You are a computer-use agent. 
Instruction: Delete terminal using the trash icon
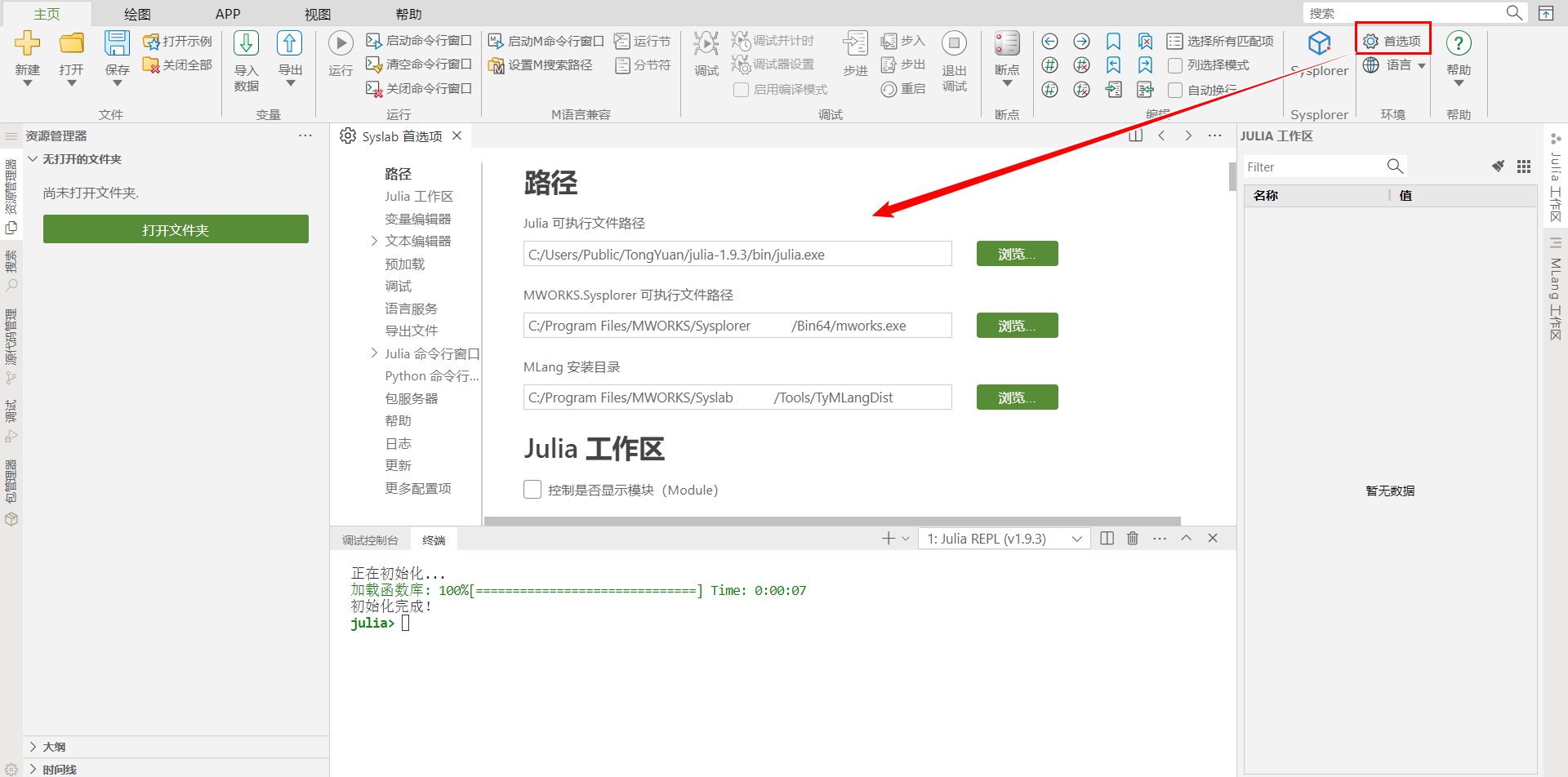1133,539
